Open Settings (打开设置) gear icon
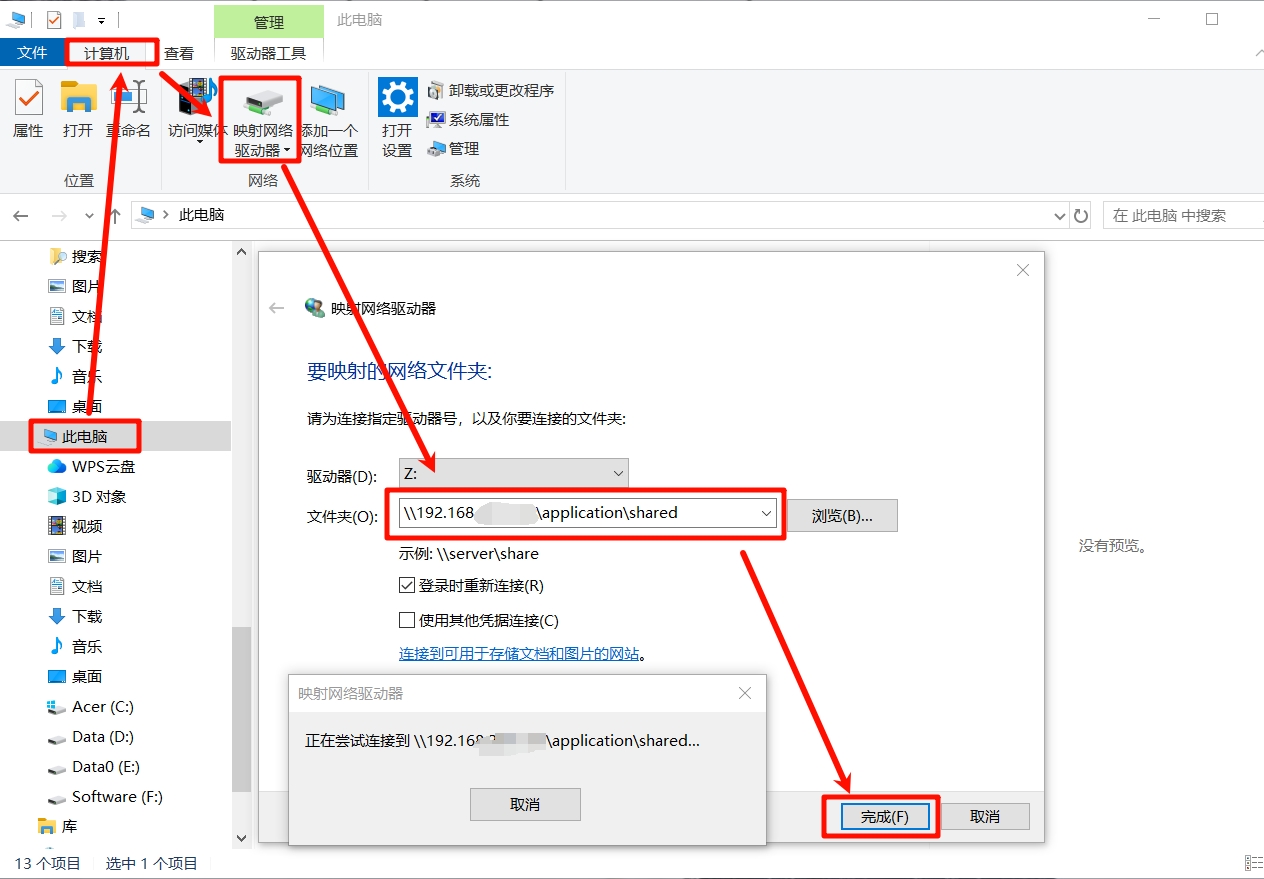 pyautogui.click(x=397, y=119)
